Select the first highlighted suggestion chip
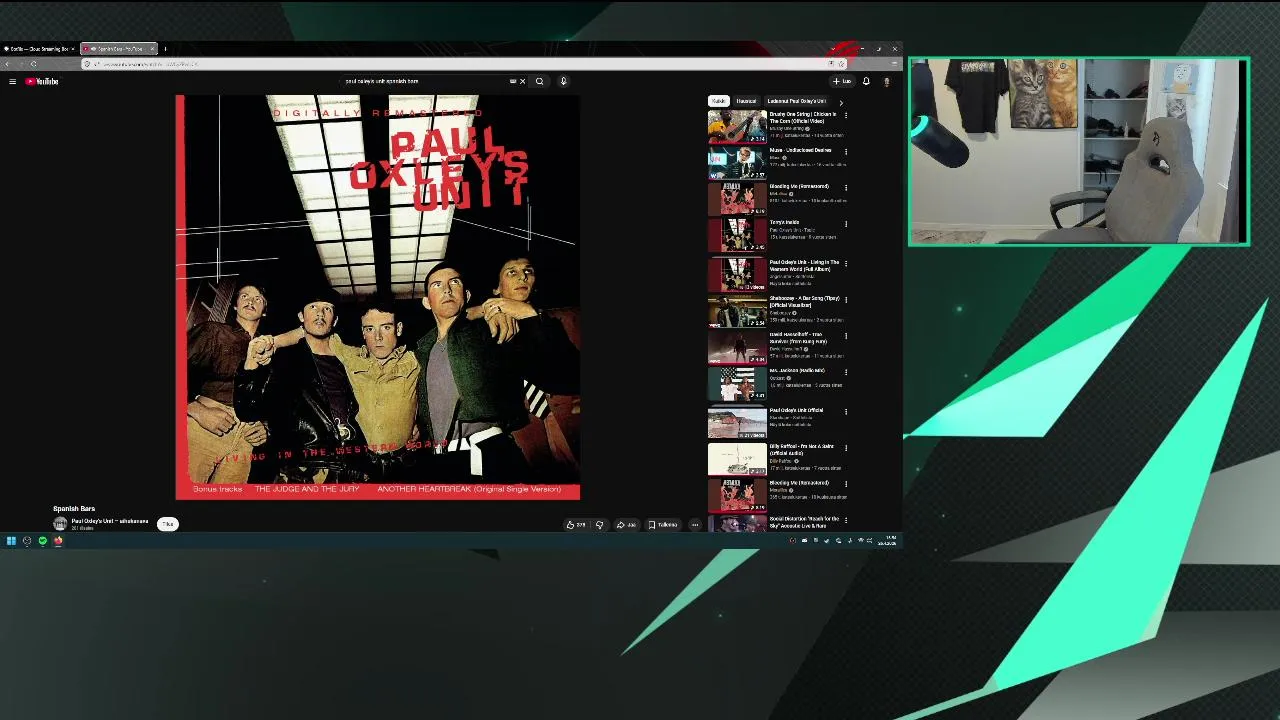This screenshot has width=1280, height=720. pos(719,101)
